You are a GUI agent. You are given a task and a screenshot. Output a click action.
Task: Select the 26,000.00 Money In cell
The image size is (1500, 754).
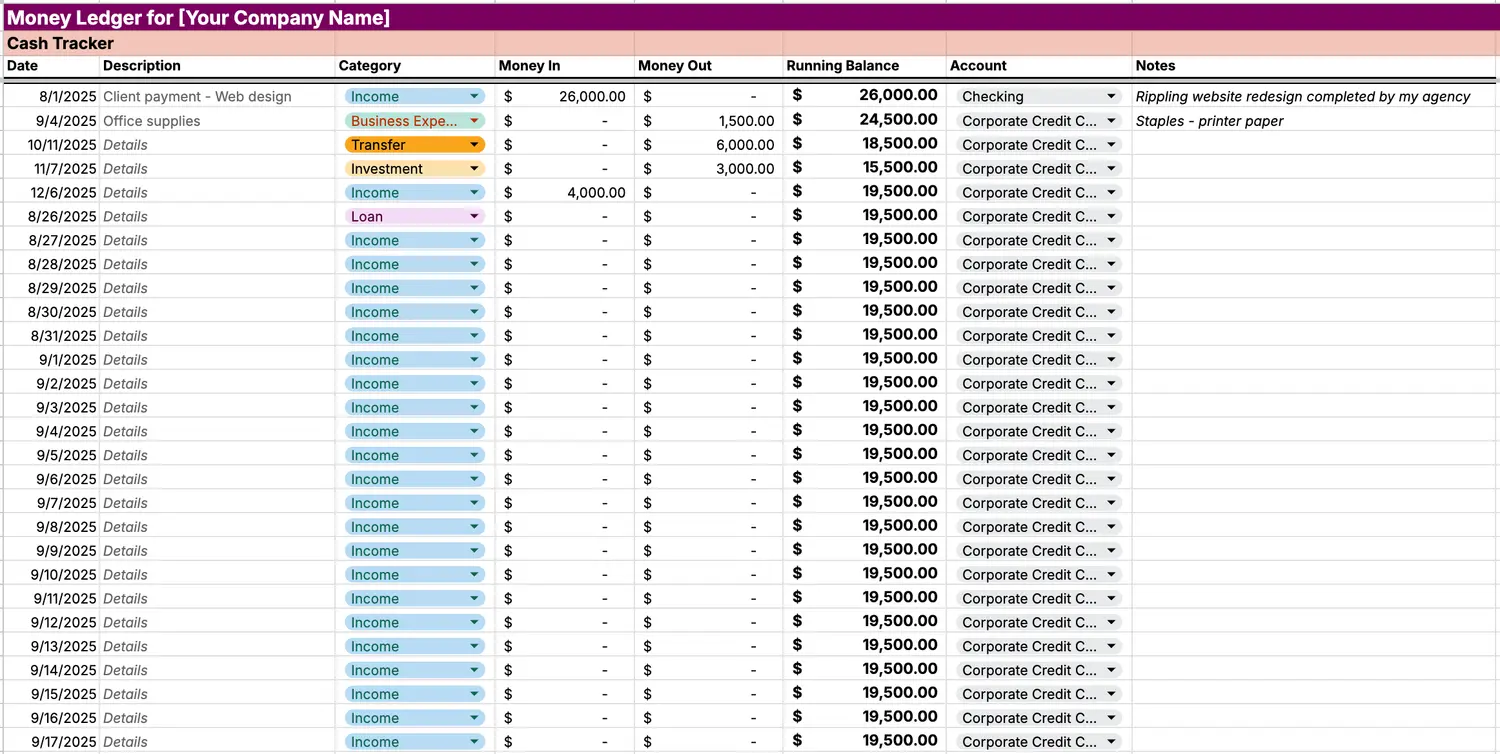coord(565,97)
